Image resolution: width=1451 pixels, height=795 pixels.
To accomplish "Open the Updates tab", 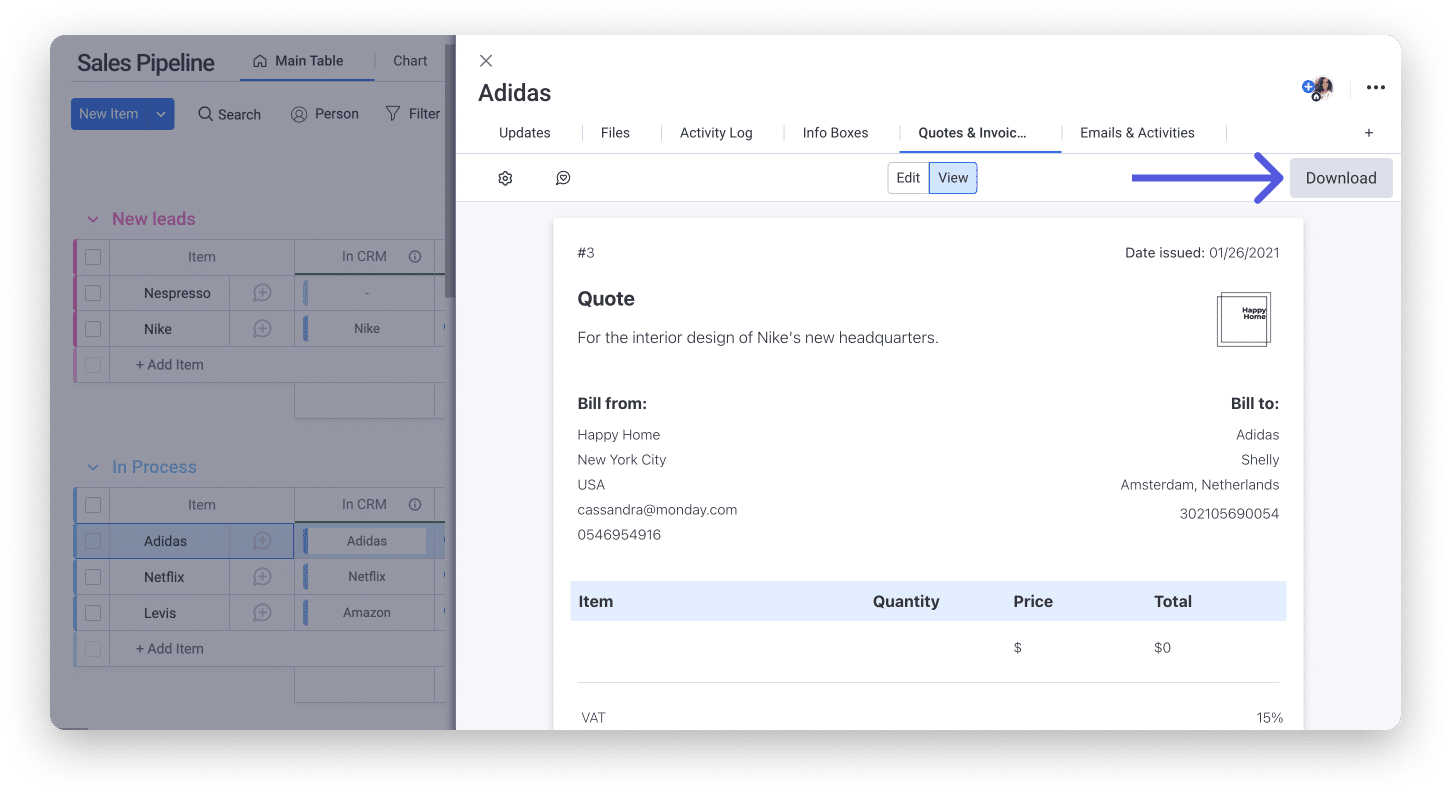I will (525, 133).
